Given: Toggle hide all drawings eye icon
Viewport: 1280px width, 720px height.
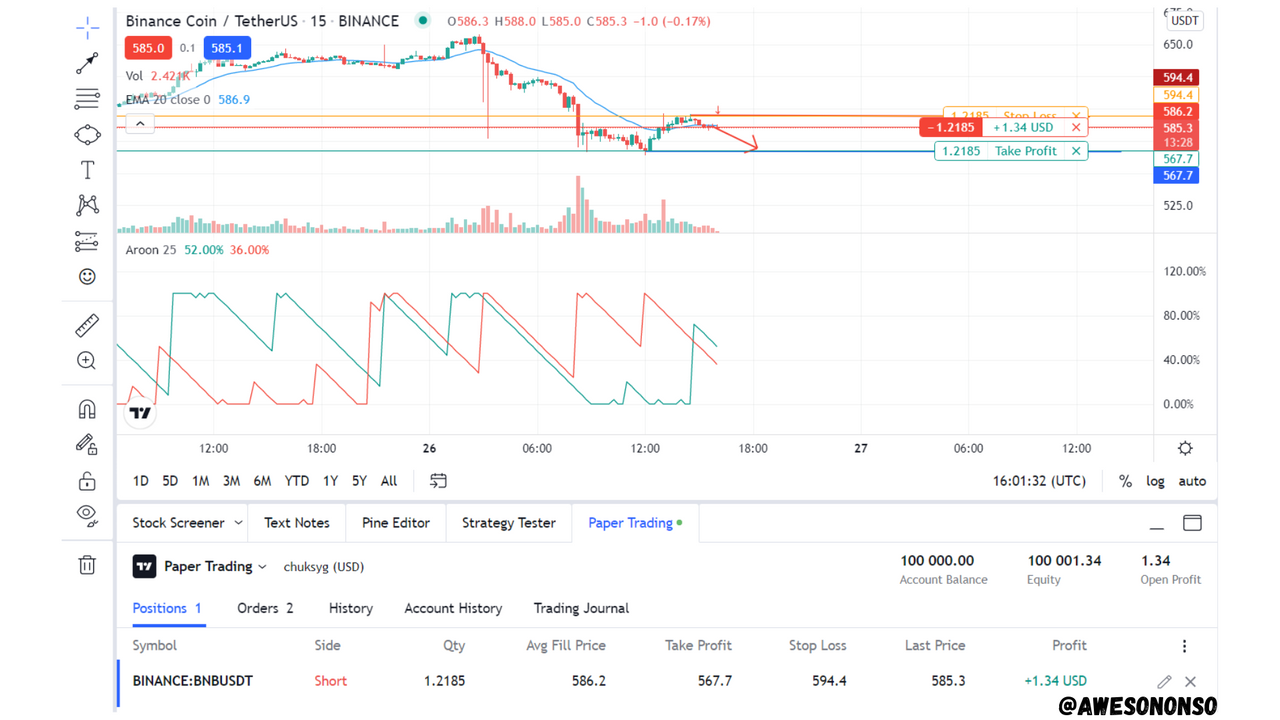Looking at the screenshot, I should (87, 515).
